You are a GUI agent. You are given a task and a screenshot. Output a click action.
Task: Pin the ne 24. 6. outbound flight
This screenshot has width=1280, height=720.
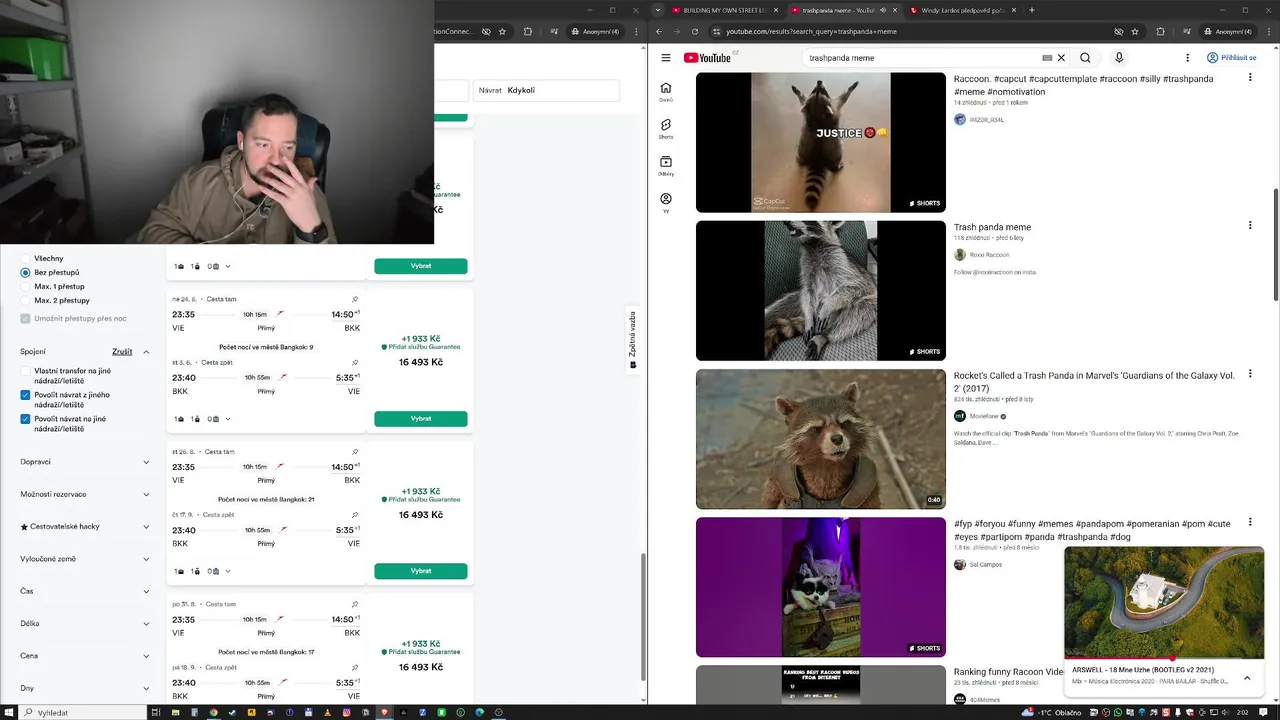click(355, 299)
